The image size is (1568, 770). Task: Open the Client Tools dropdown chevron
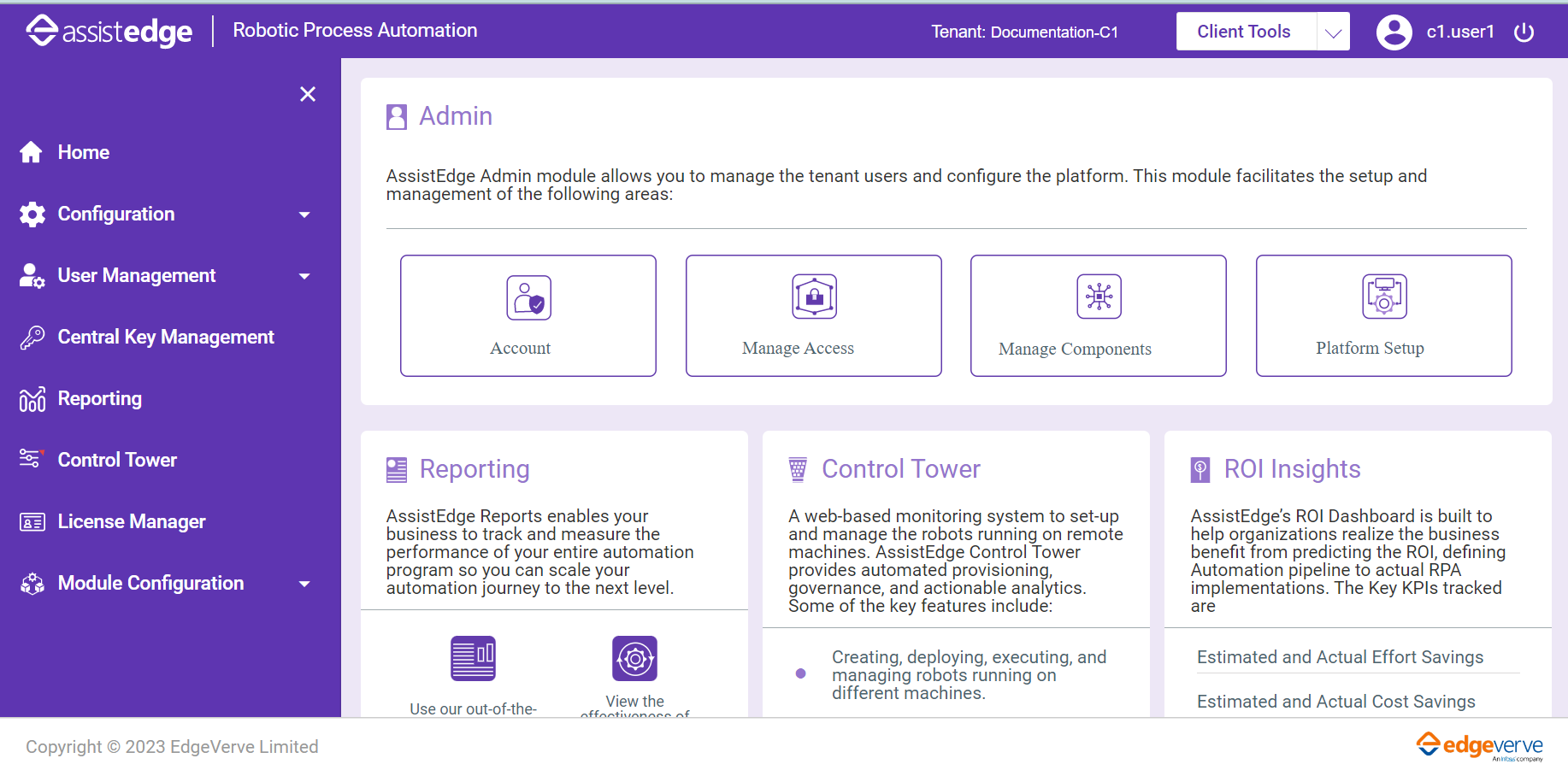1333,32
